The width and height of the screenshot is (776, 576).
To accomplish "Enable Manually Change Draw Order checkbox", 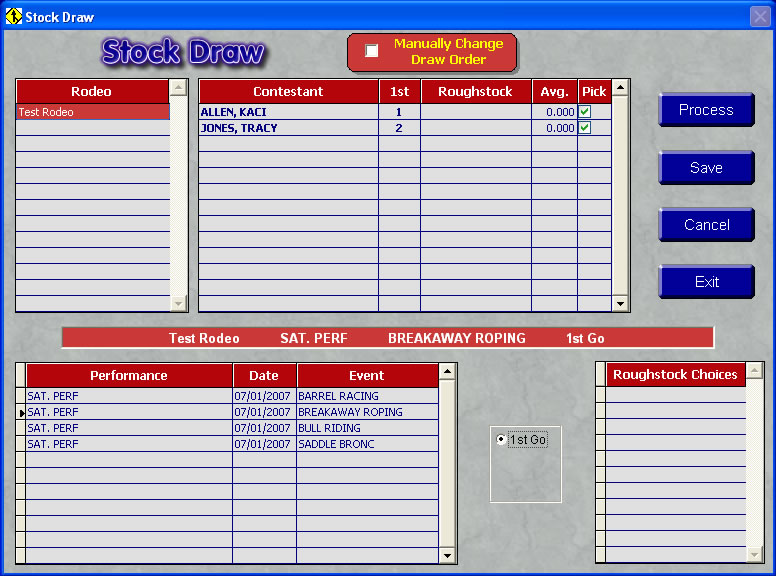I will click(x=372, y=51).
